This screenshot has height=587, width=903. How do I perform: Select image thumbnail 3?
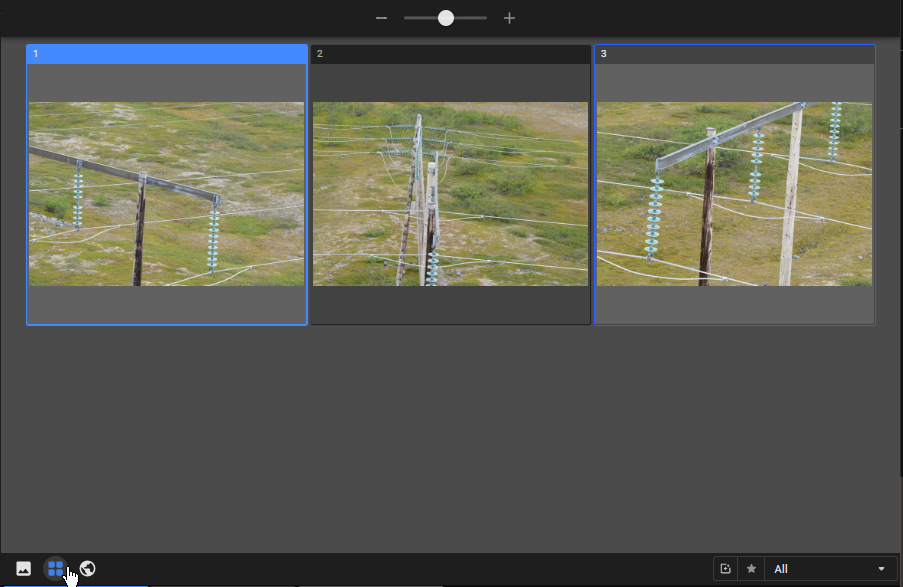pos(734,194)
